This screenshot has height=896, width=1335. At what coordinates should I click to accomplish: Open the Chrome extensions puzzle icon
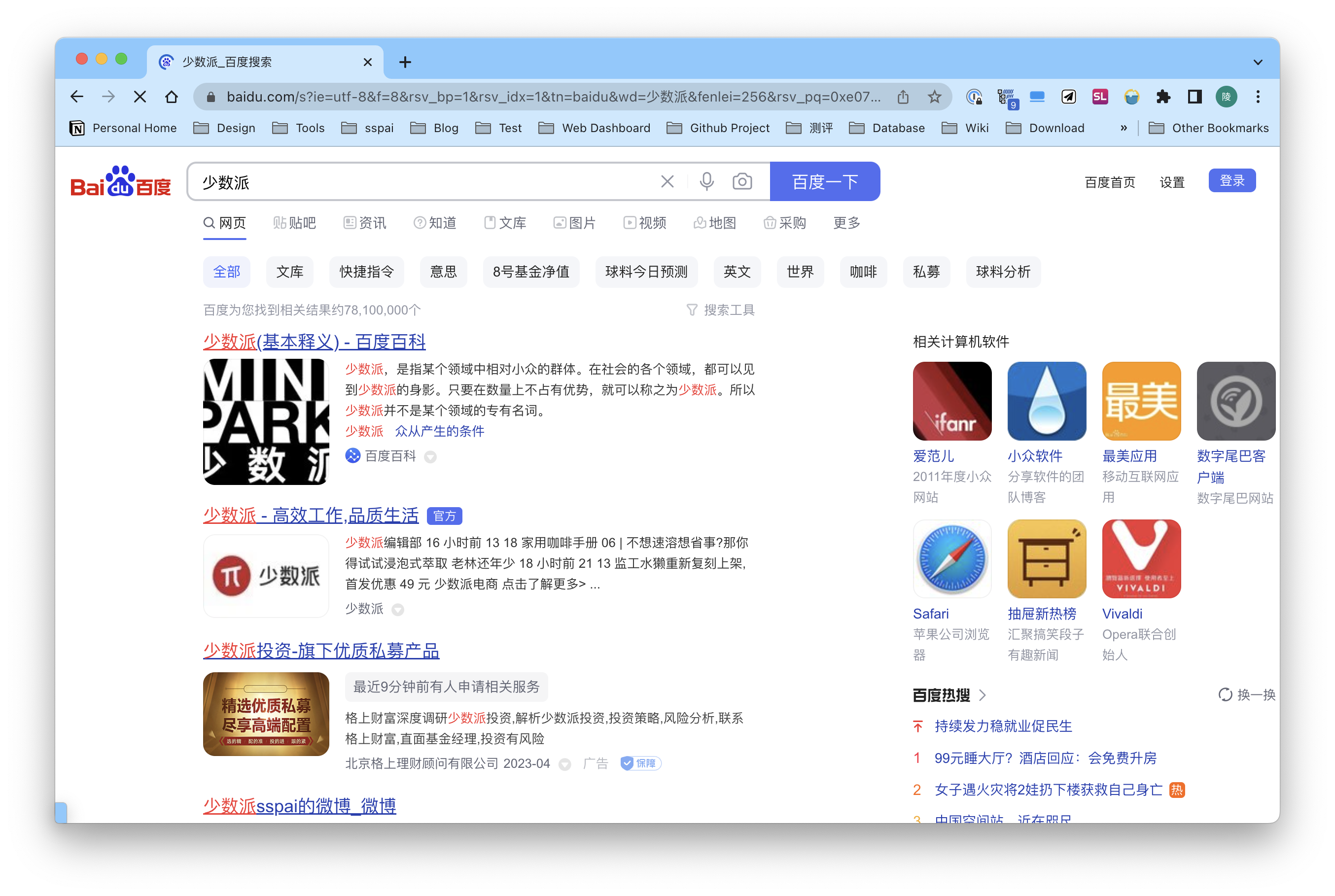click(x=1163, y=97)
